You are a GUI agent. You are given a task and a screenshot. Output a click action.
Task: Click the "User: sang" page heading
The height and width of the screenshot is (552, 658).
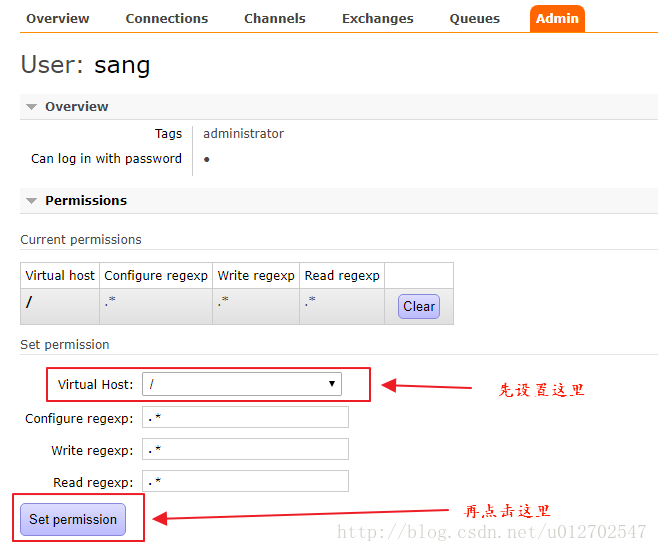click(85, 66)
